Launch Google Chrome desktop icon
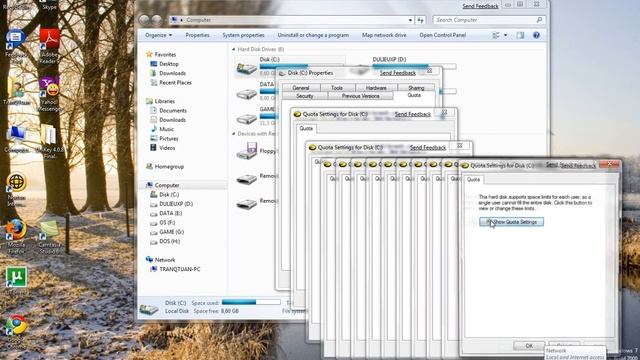Viewport: 640px width, 360px height. pyautogui.click(x=16, y=331)
